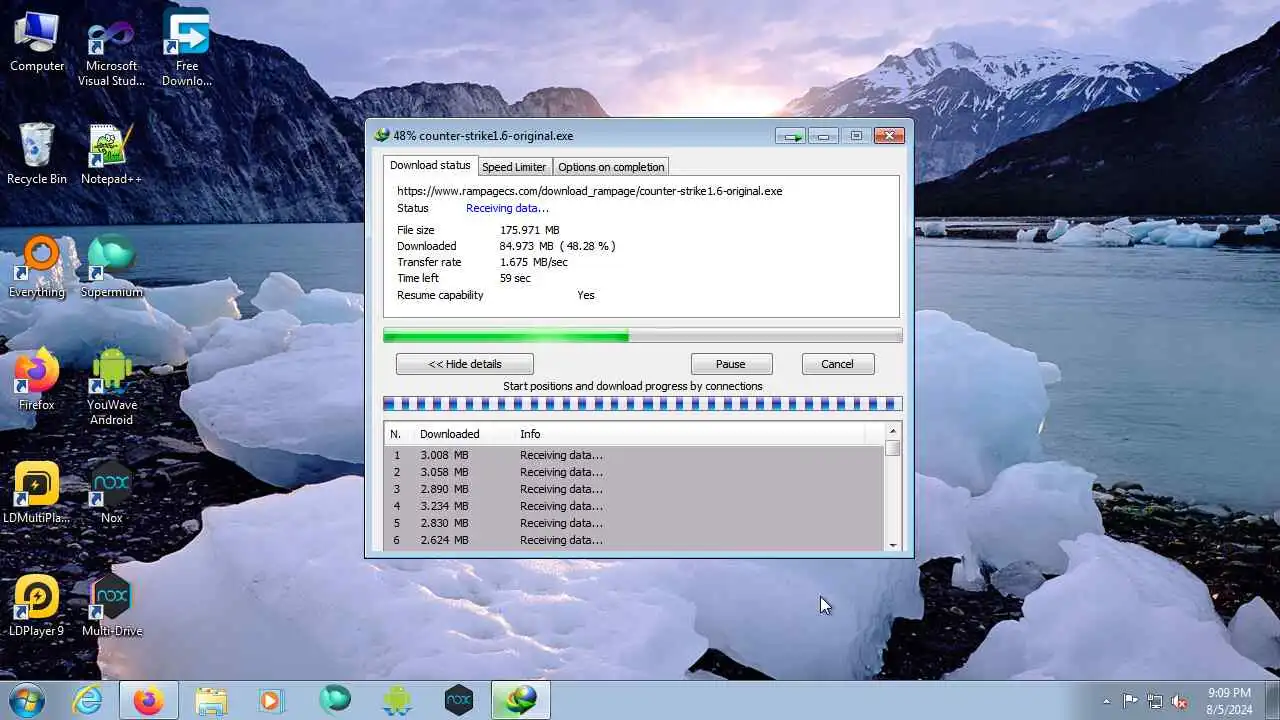Click the 175.971 MB file size value
The height and width of the screenshot is (720, 1280).
pyautogui.click(x=529, y=230)
